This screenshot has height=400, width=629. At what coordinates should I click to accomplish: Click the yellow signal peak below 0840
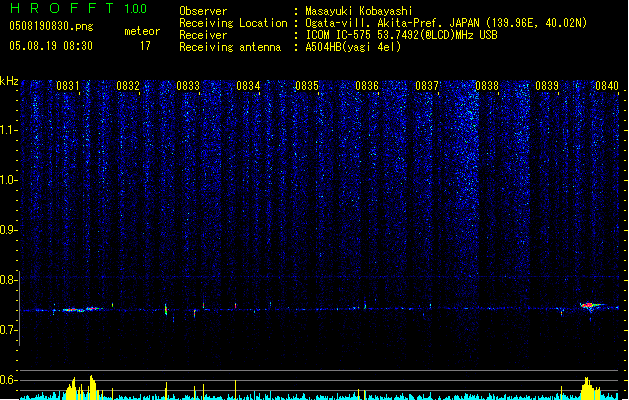[589, 388]
